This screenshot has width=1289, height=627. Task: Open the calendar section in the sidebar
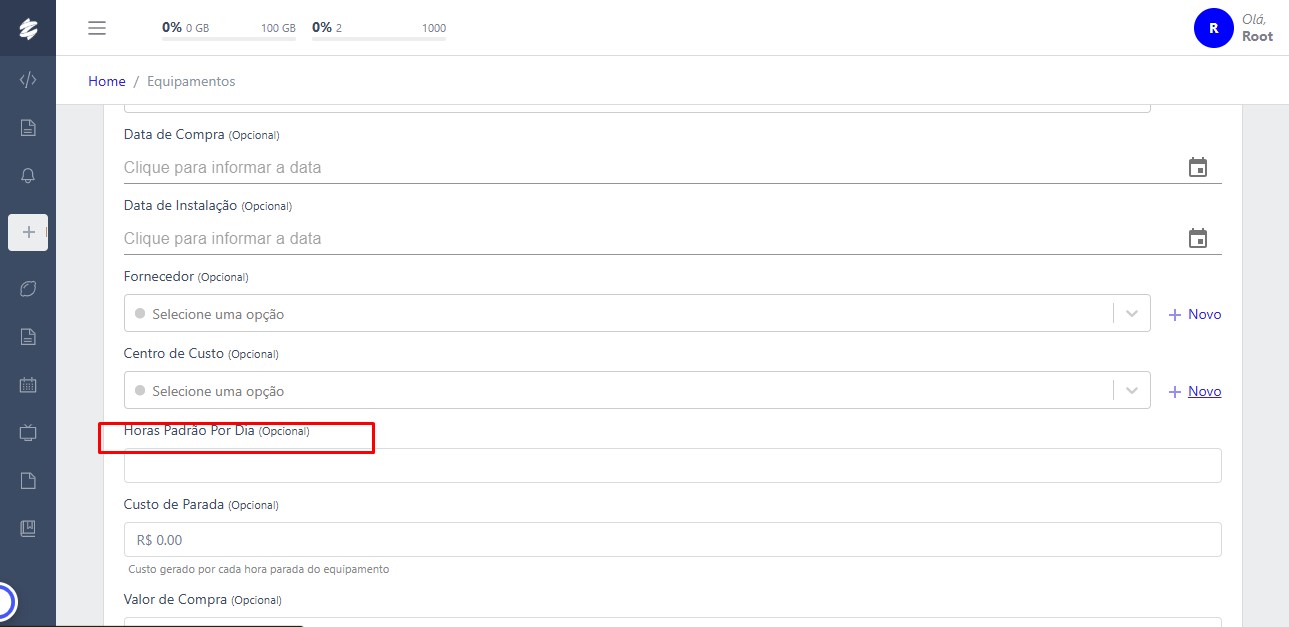click(x=28, y=384)
